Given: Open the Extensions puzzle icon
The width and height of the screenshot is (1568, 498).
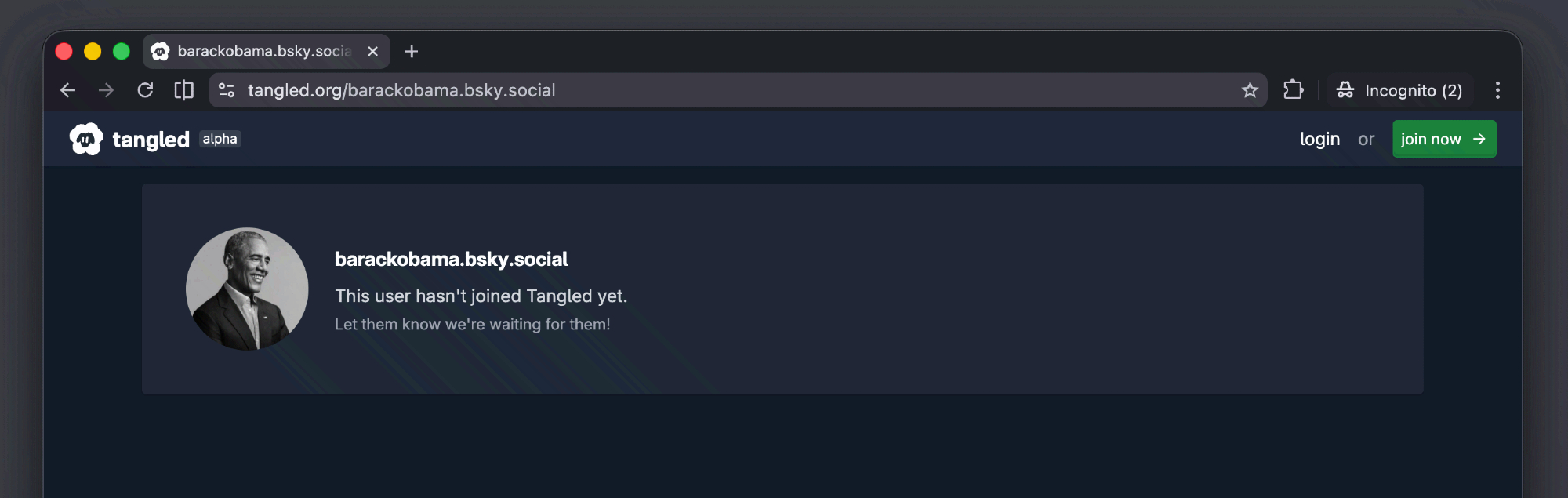Looking at the screenshot, I should [1293, 90].
